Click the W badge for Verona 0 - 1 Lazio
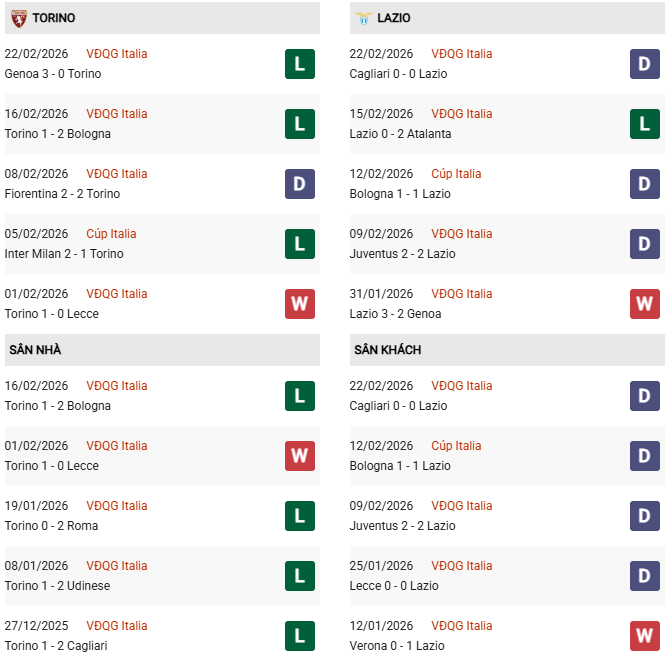 click(645, 636)
